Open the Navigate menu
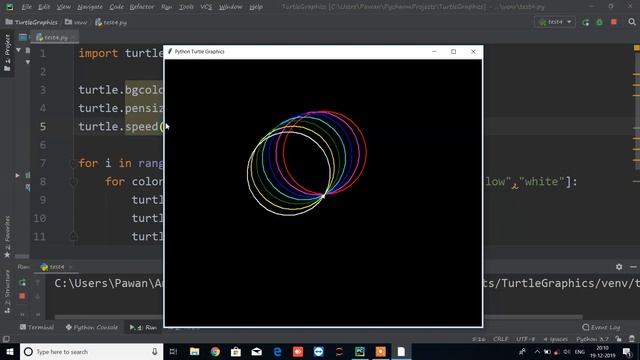 [90, 7]
